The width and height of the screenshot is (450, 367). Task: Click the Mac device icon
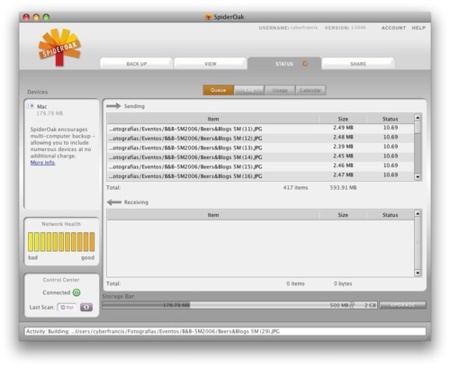(x=31, y=106)
